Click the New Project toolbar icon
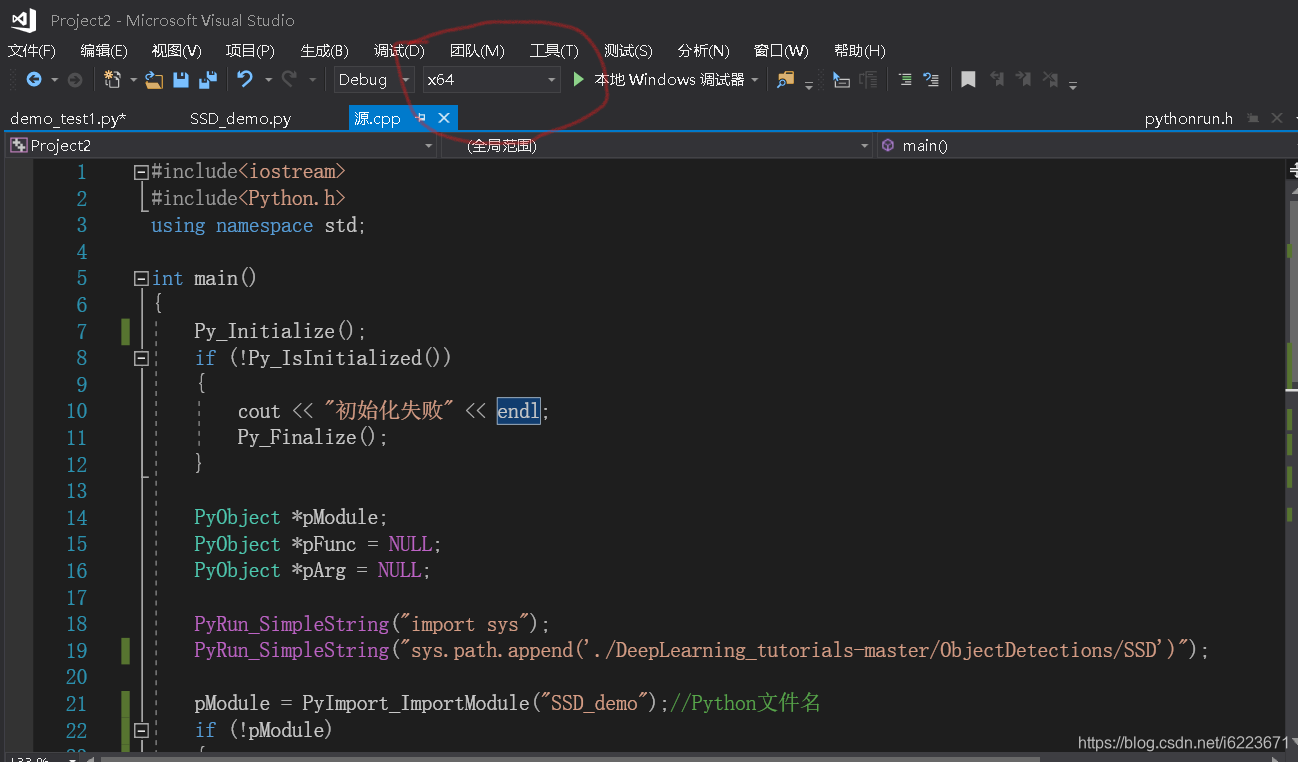The height and width of the screenshot is (762, 1298). click(x=112, y=79)
